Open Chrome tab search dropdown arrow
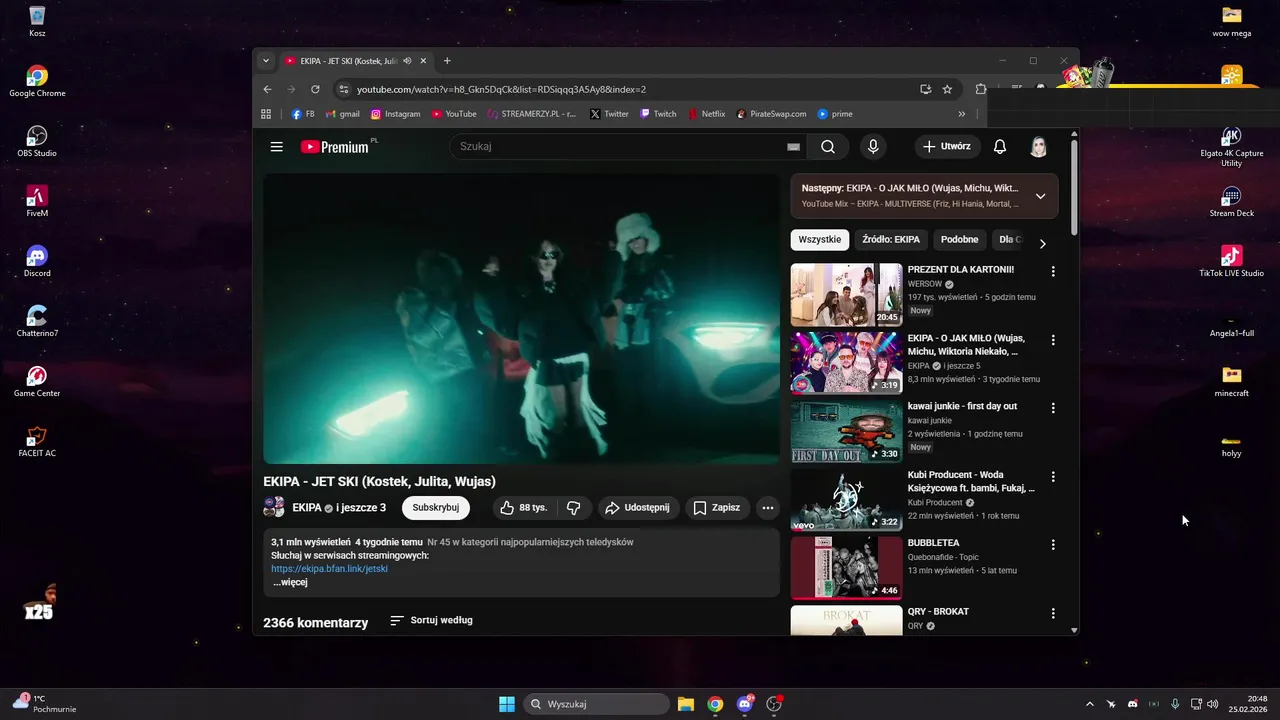The width and height of the screenshot is (1280, 720). 266,61
